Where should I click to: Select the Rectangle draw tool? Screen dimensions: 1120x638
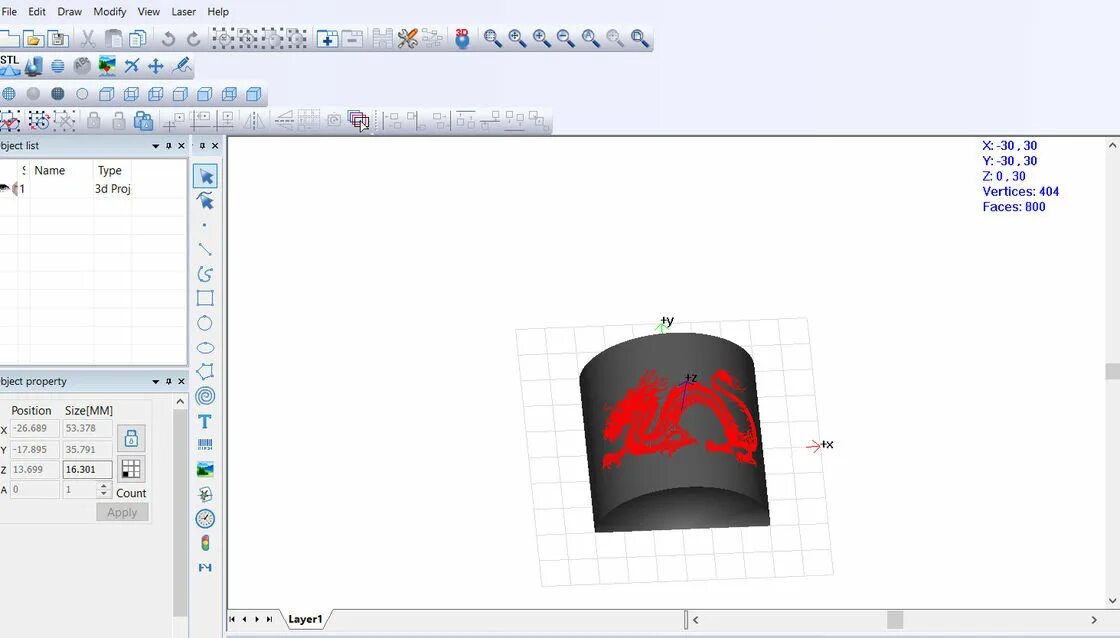tap(205, 298)
